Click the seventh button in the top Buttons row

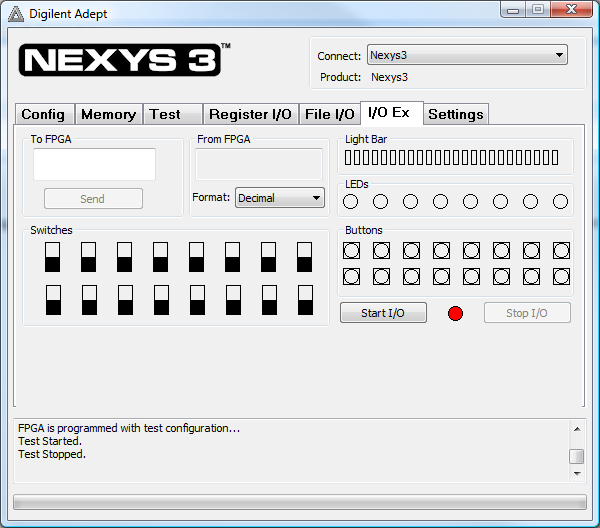[x=532, y=251]
